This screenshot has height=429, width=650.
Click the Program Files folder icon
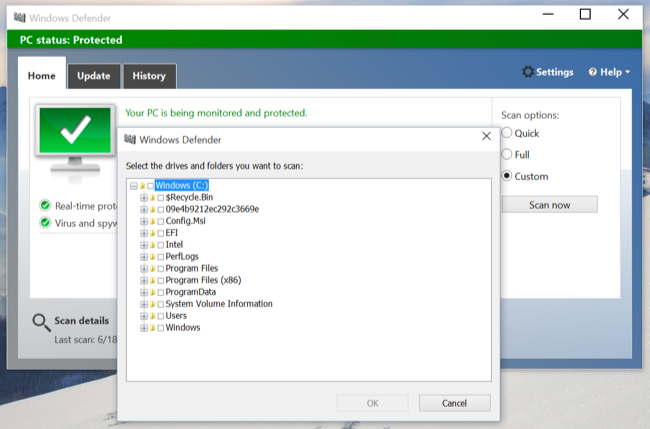[152, 269]
